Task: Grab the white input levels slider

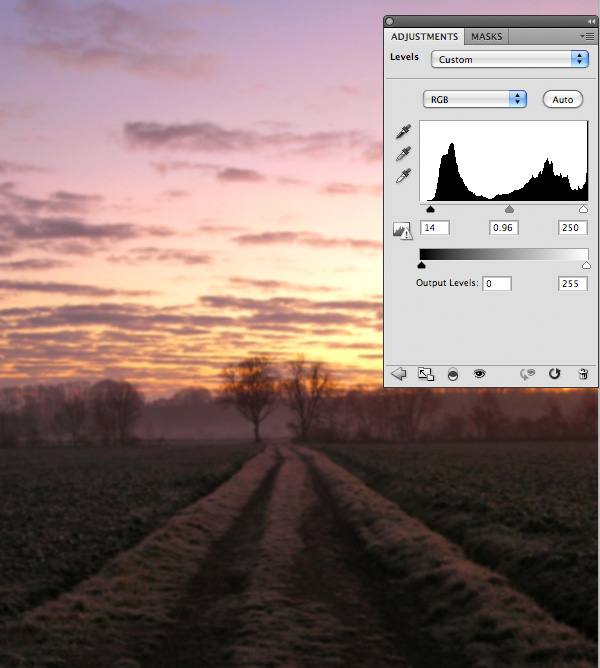Action: click(583, 209)
